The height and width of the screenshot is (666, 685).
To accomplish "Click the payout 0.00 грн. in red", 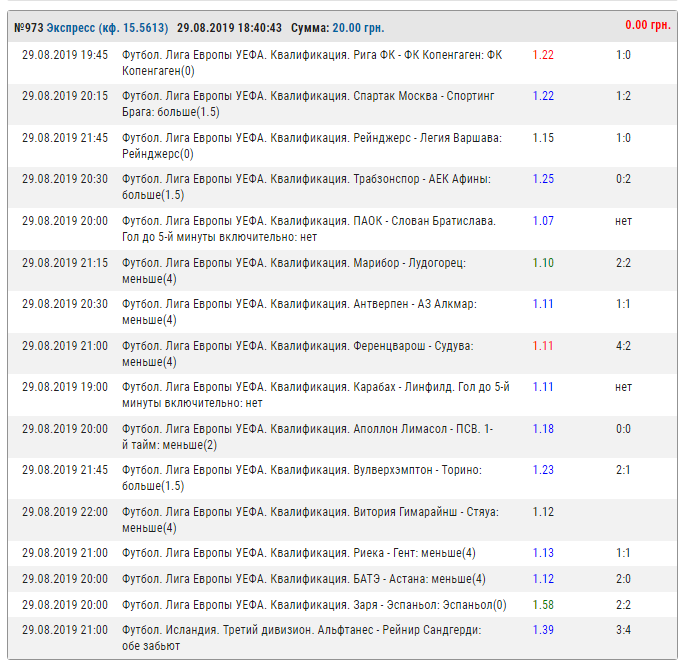I will 648,25.
